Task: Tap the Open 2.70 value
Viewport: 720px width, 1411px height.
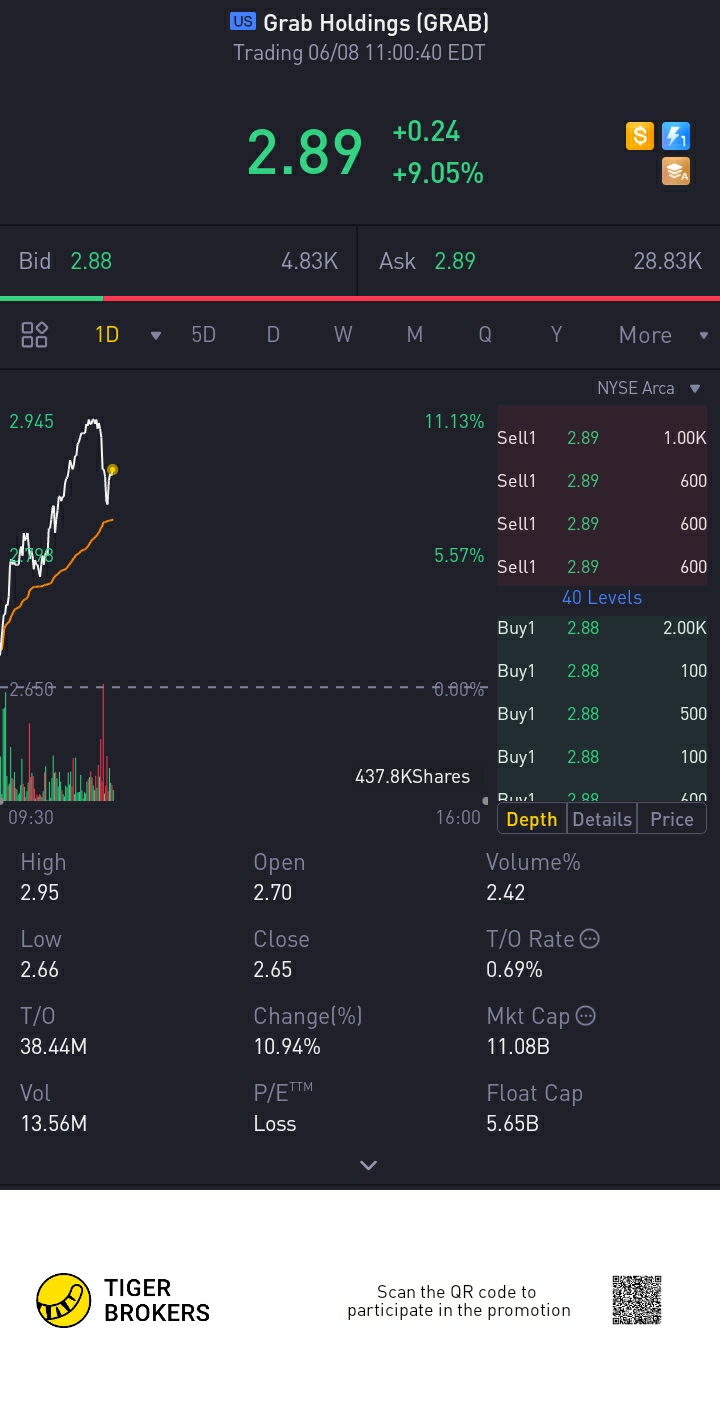Action: pos(273,892)
